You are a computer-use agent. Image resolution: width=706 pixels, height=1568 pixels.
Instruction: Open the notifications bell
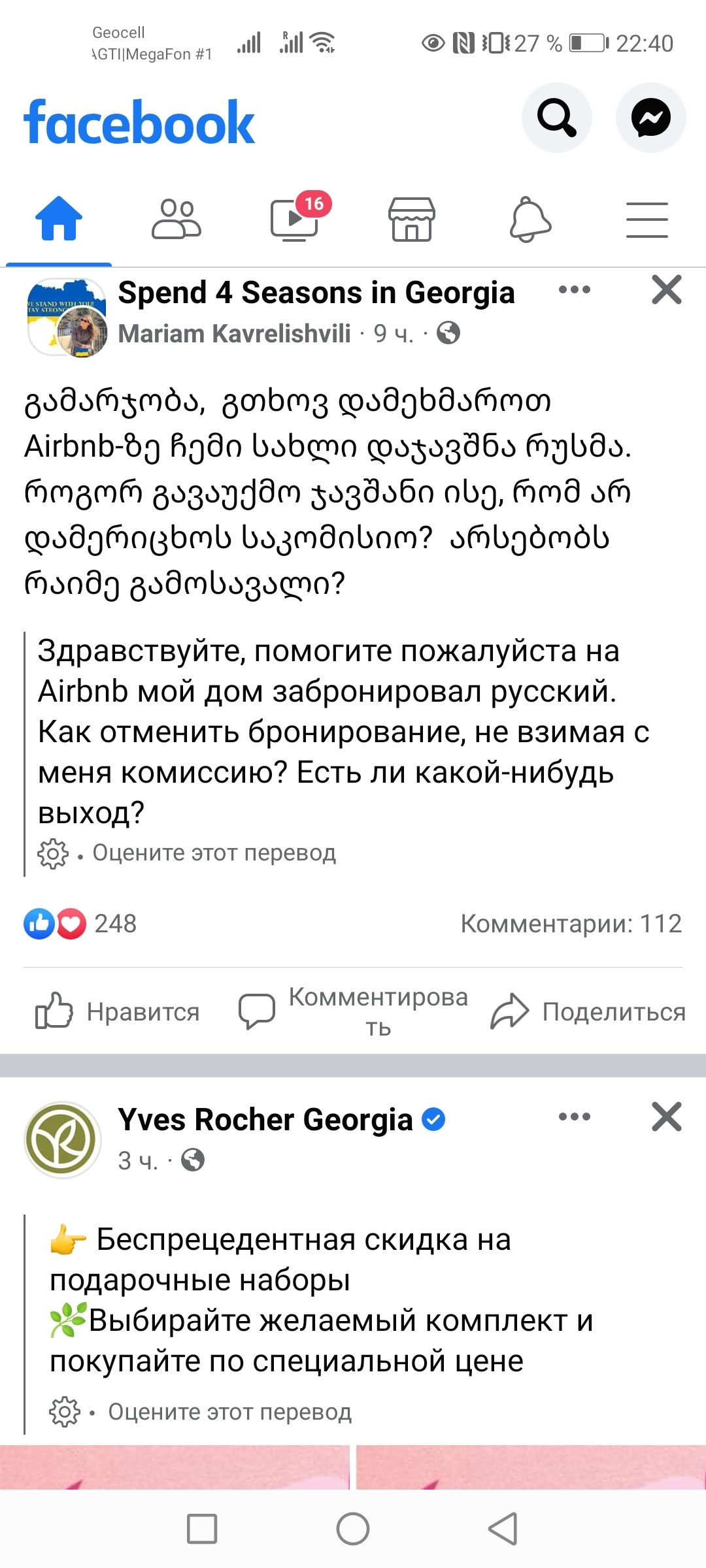530,220
